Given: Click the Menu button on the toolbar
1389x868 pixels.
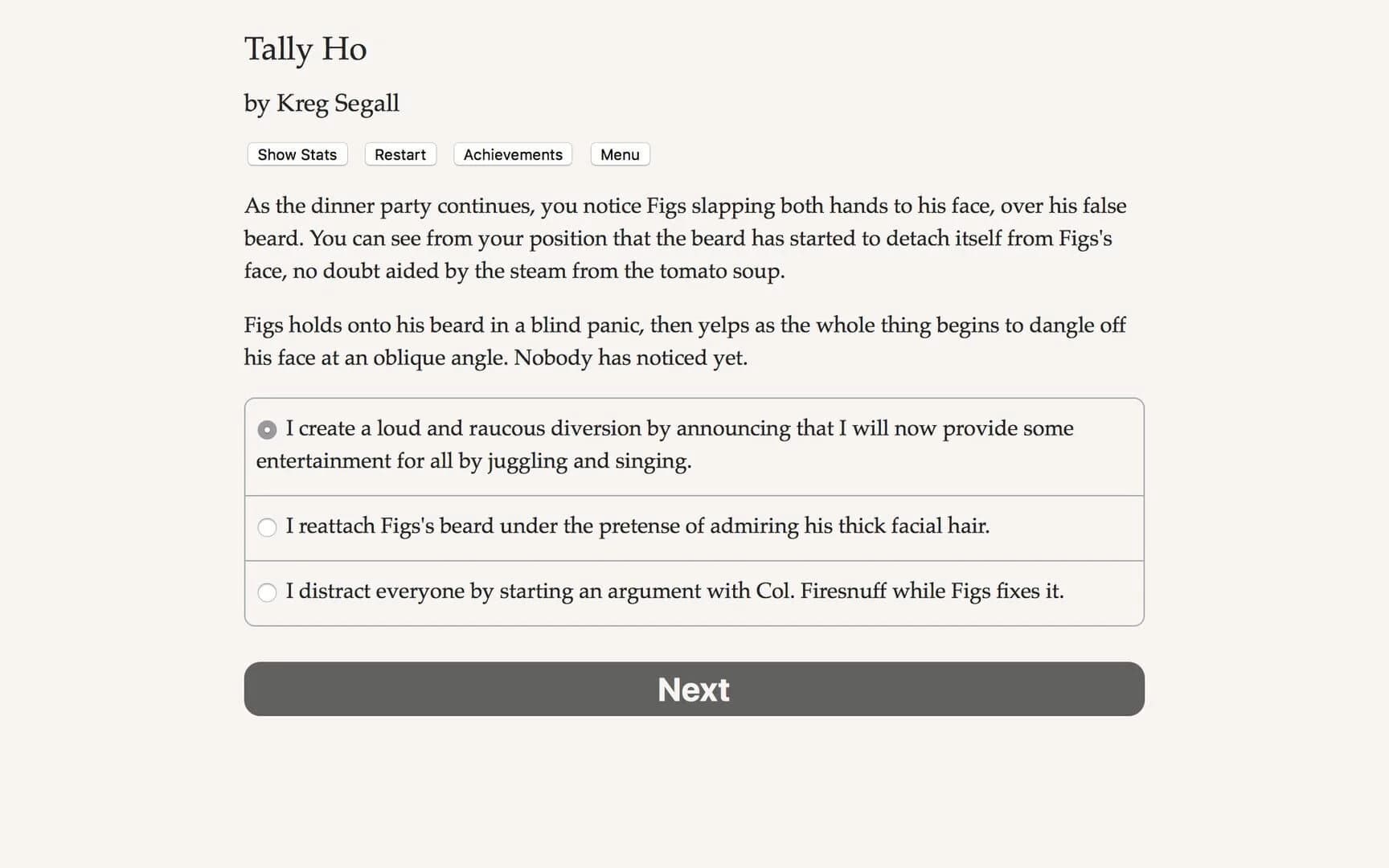Looking at the screenshot, I should pyautogui.click(x=619, y=154).
